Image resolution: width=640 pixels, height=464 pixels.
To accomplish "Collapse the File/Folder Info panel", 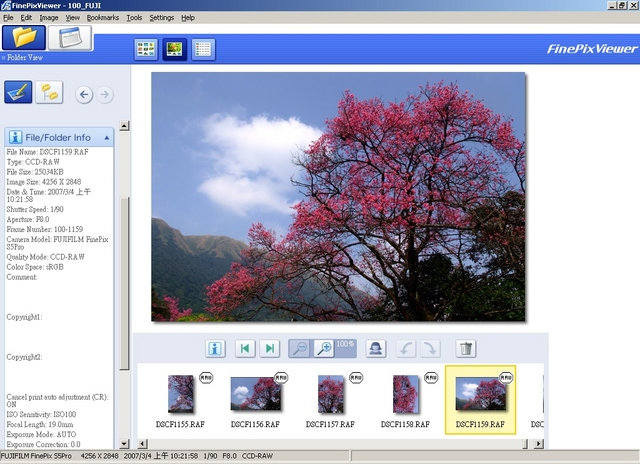I will point(107,138).
